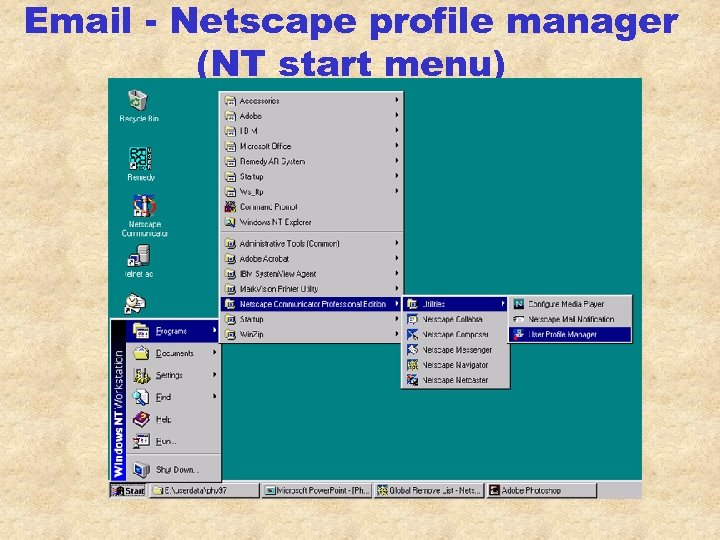Open the Remedy desktop shortcut icon
The image size is (720, 540).
pos(140,158)
